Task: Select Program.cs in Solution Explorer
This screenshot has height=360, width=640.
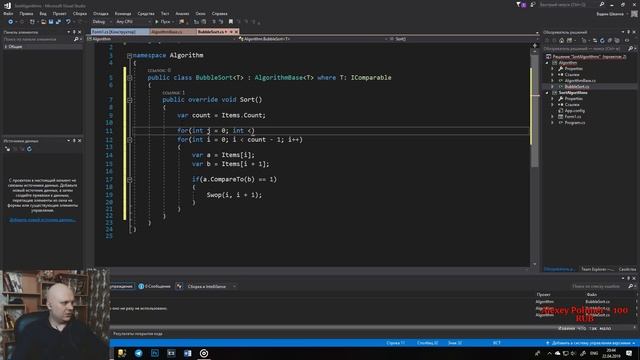Action: tap(575, 122)
